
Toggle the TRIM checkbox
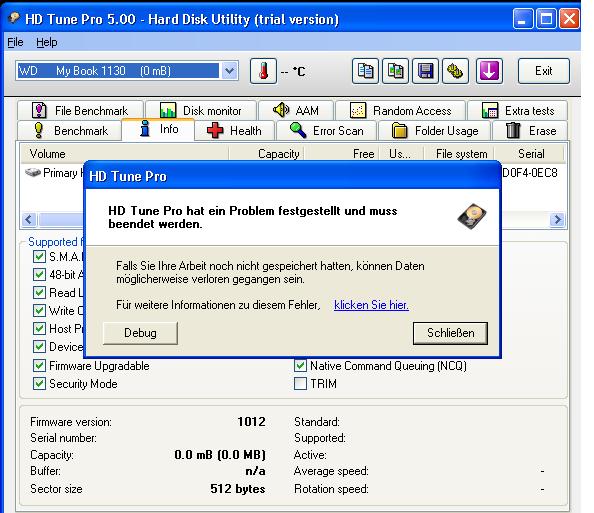300,384
